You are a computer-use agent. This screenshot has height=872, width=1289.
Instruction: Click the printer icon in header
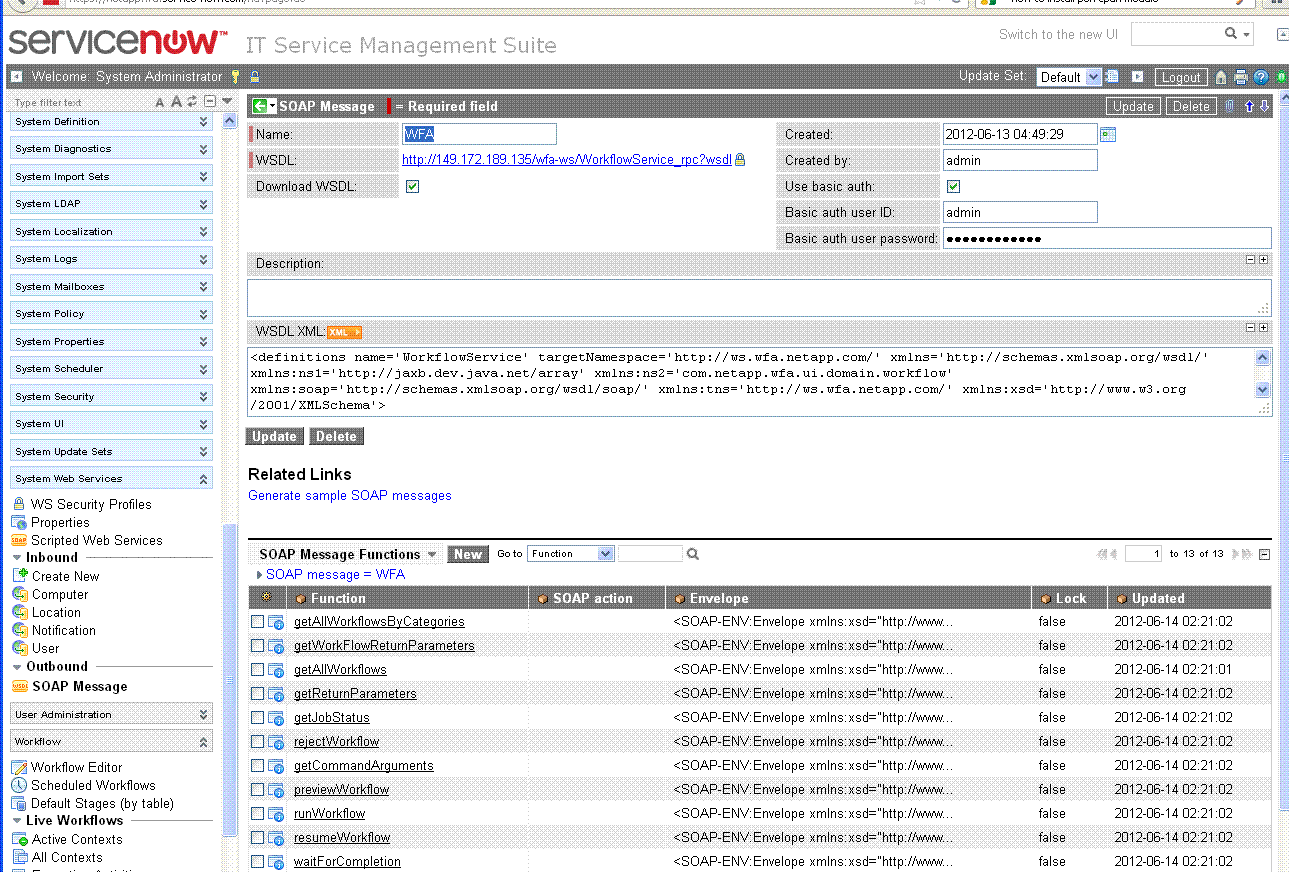pos(1241,77)
